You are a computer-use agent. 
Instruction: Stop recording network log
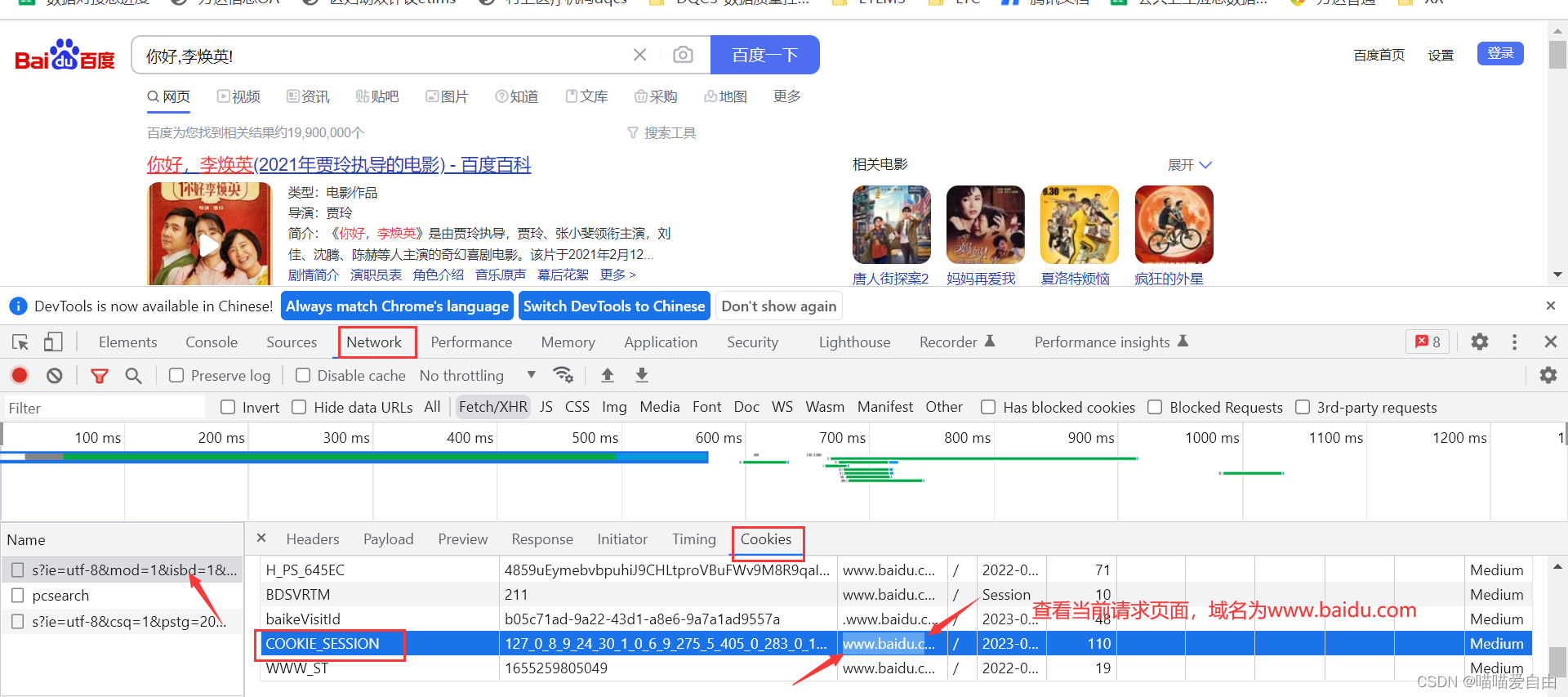(x=20, y=375)
